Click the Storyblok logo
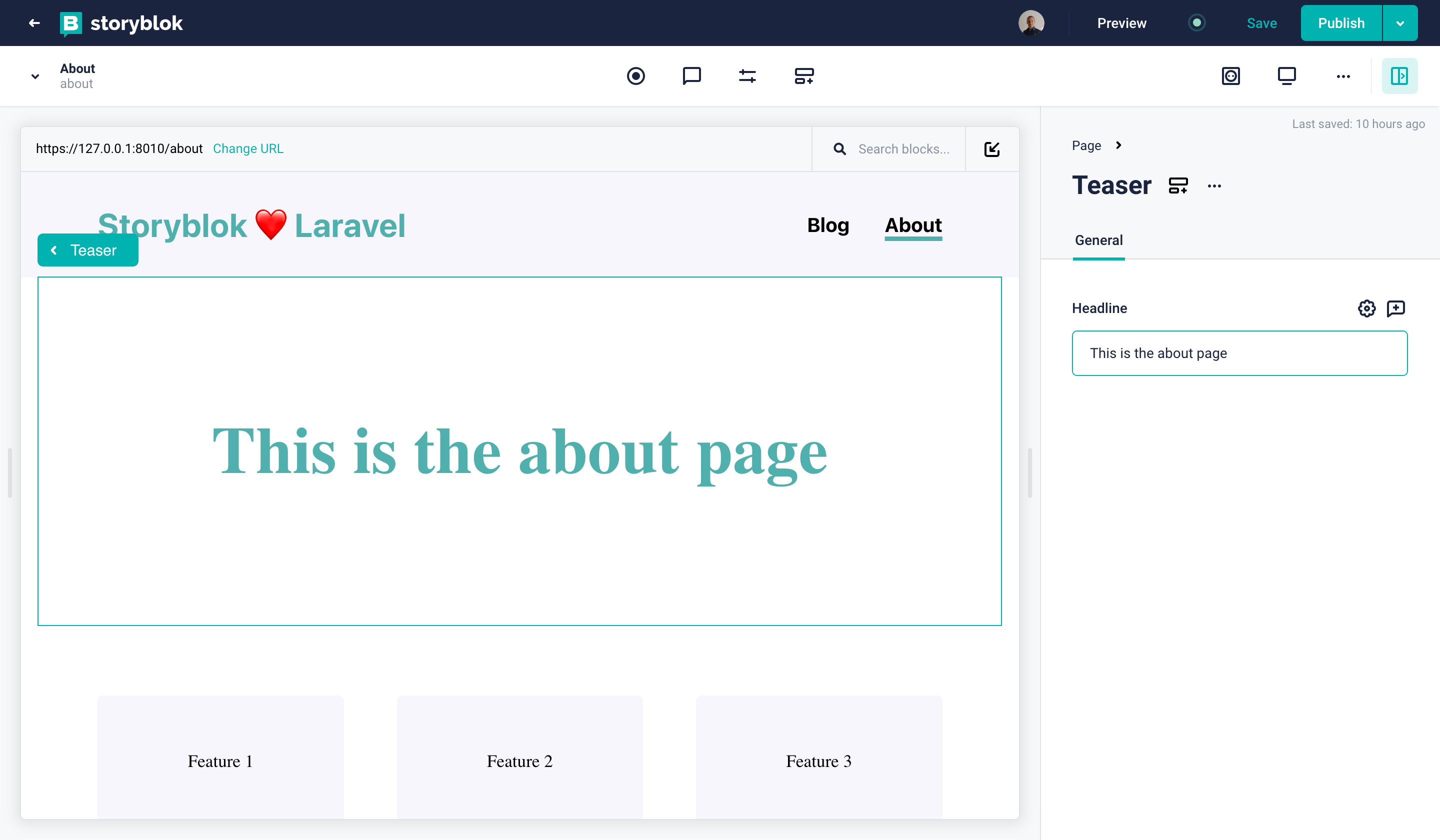The width and height of the screenshot is (1440, 840). pyautogui.click(x=121, y=23)
